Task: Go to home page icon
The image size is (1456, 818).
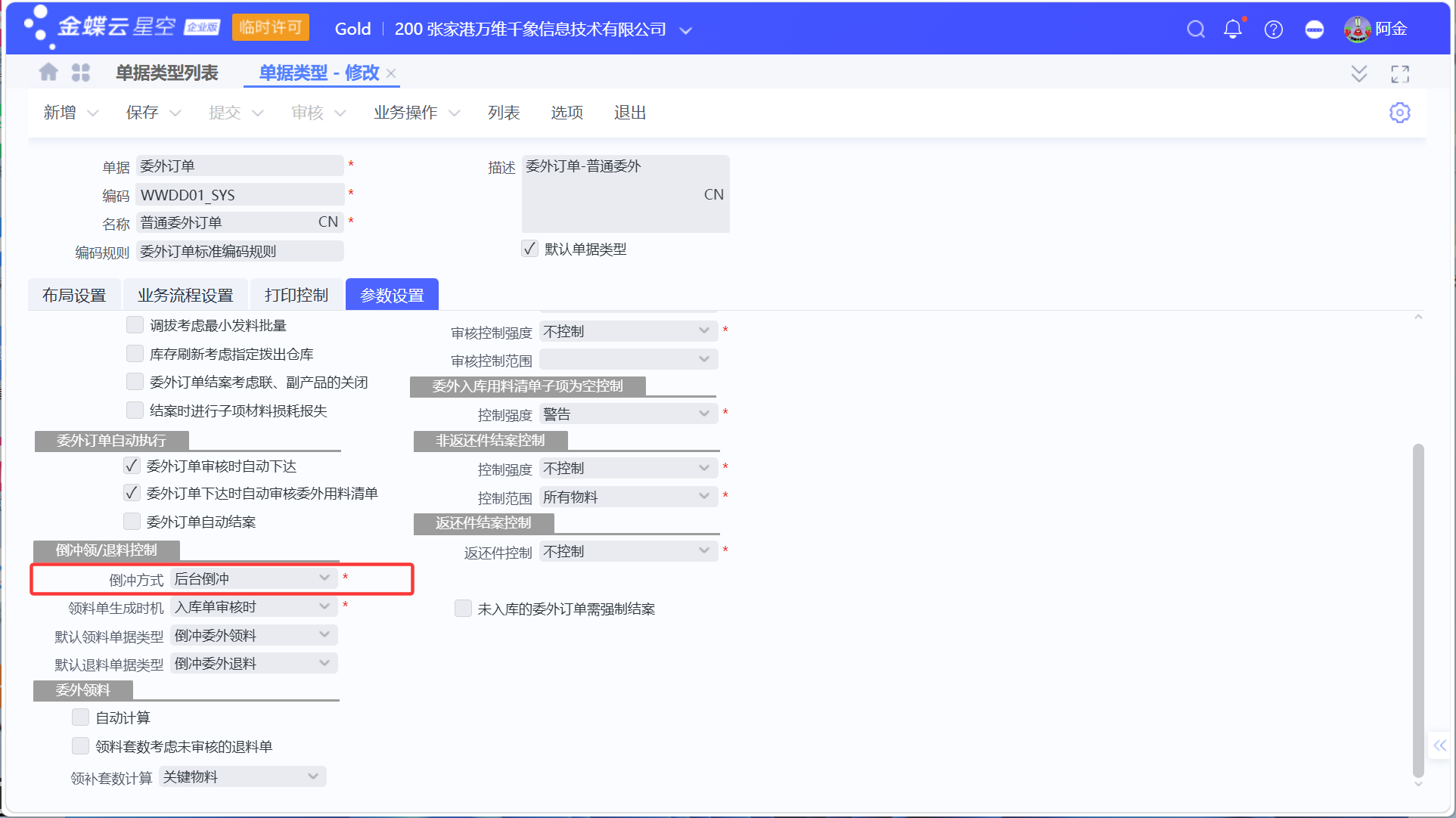Action: pos(48,72)
